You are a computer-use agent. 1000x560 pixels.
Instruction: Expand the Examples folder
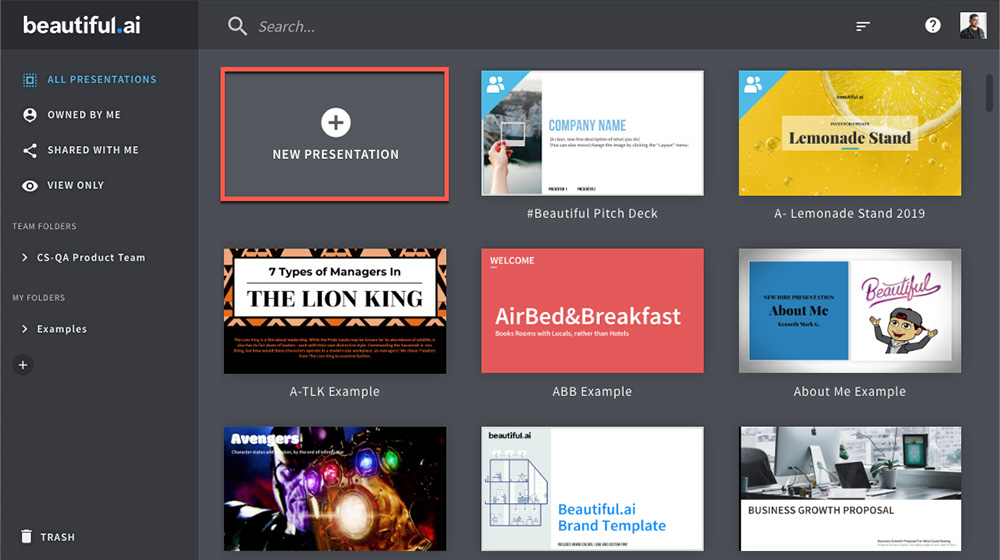click(25, 329)
